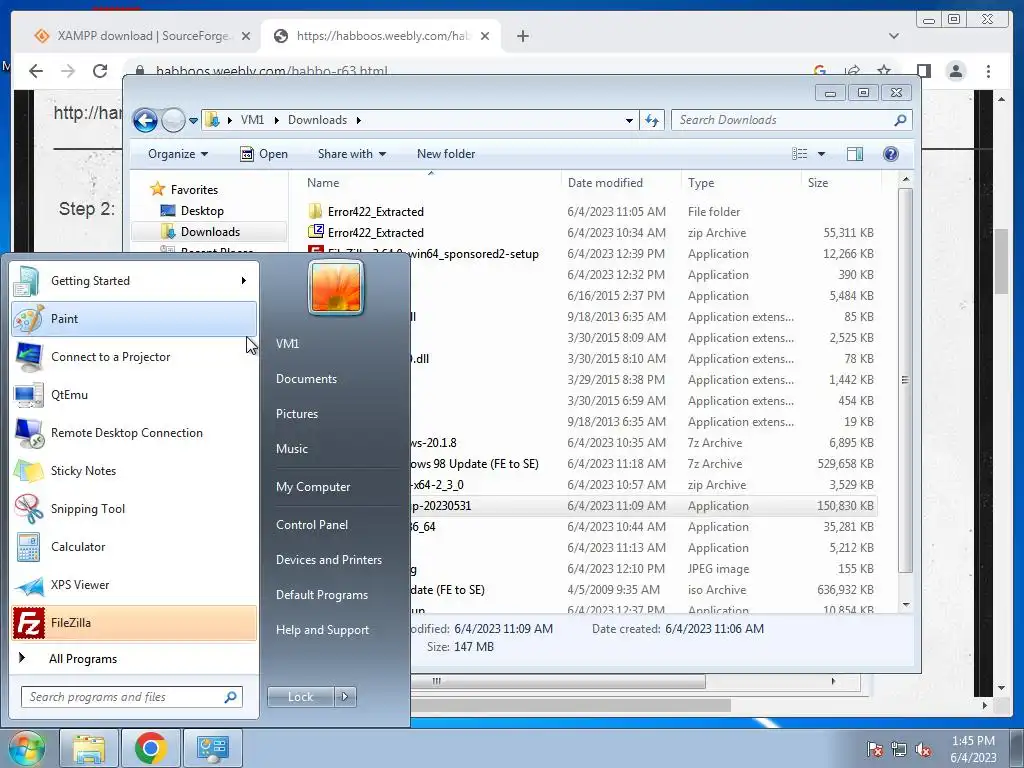
Task: Open Control Panel from Start menu
Action: click(312, 525)
